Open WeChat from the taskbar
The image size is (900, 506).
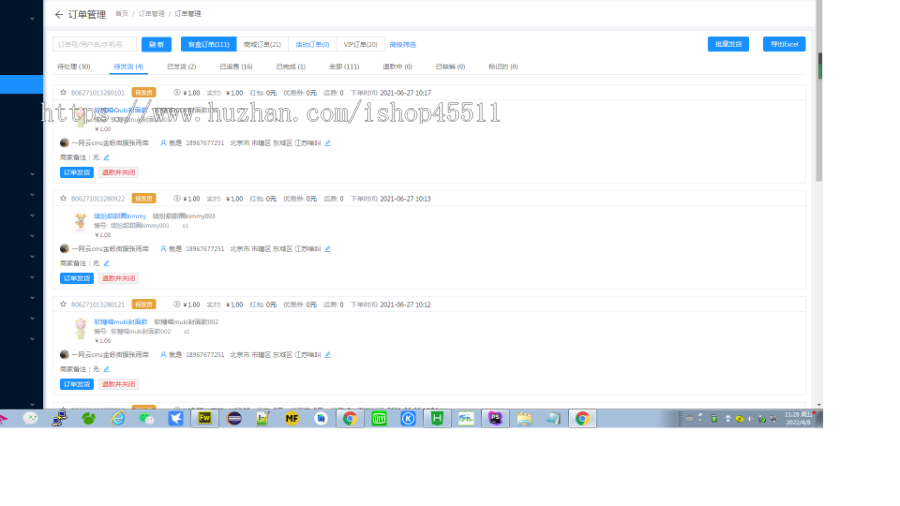pyautogui.click(x=146, y=418)
